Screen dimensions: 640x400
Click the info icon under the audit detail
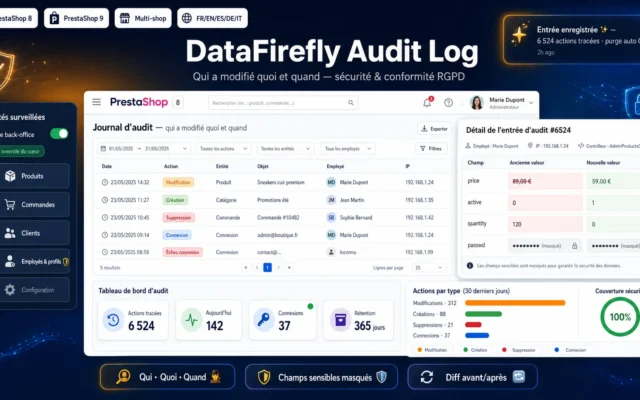click(470, 265)
